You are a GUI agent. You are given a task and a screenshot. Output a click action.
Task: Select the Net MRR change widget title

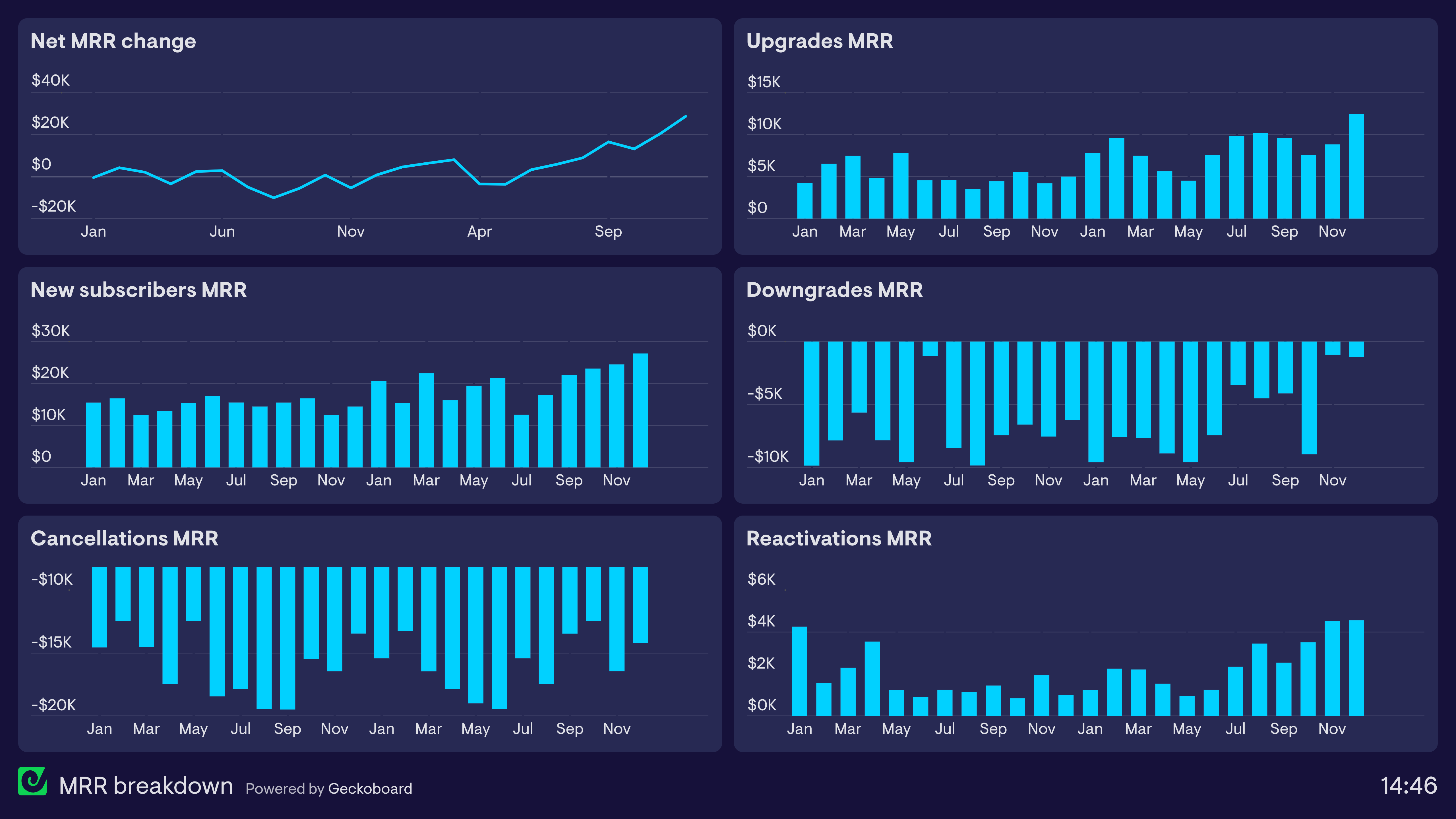[x=113, y=41]
